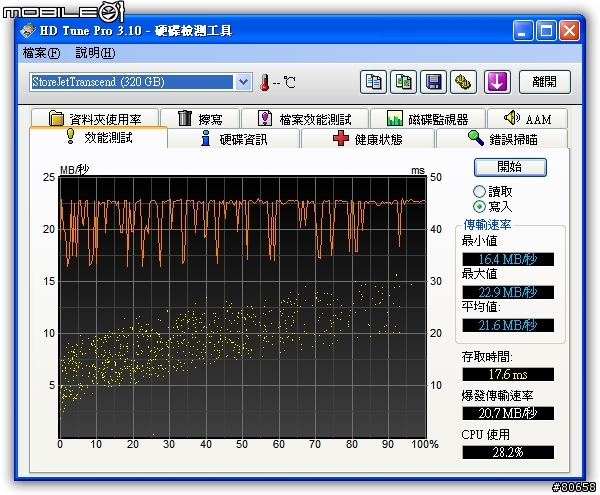Switch to the 擦寫 erase tab
Screen dimensions: 600x495
pyautogui.click(x=200, y=119)
